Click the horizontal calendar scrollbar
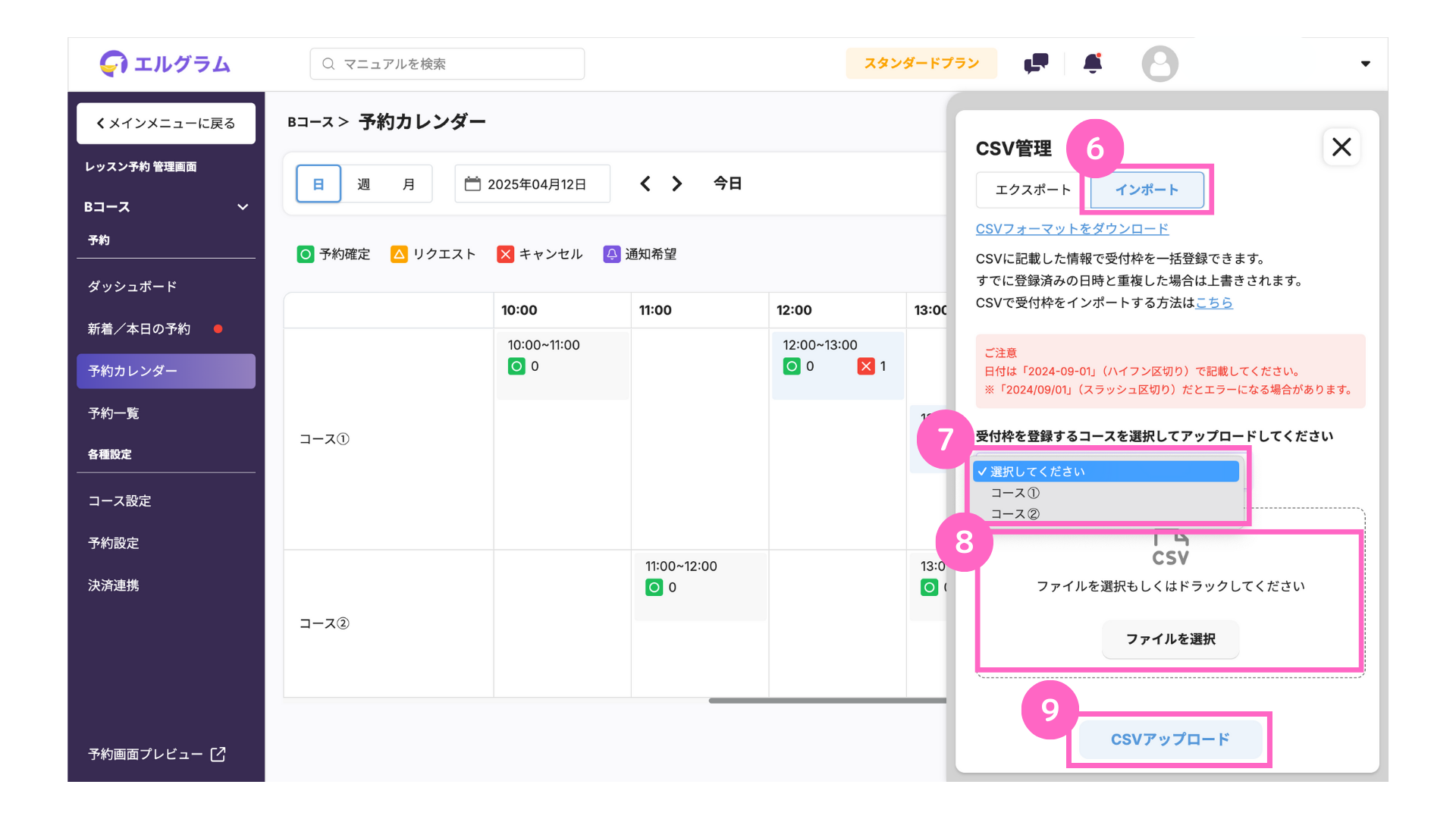Image resolution: width=1456 pixels, height=819 pixels. tap(827, 701)
